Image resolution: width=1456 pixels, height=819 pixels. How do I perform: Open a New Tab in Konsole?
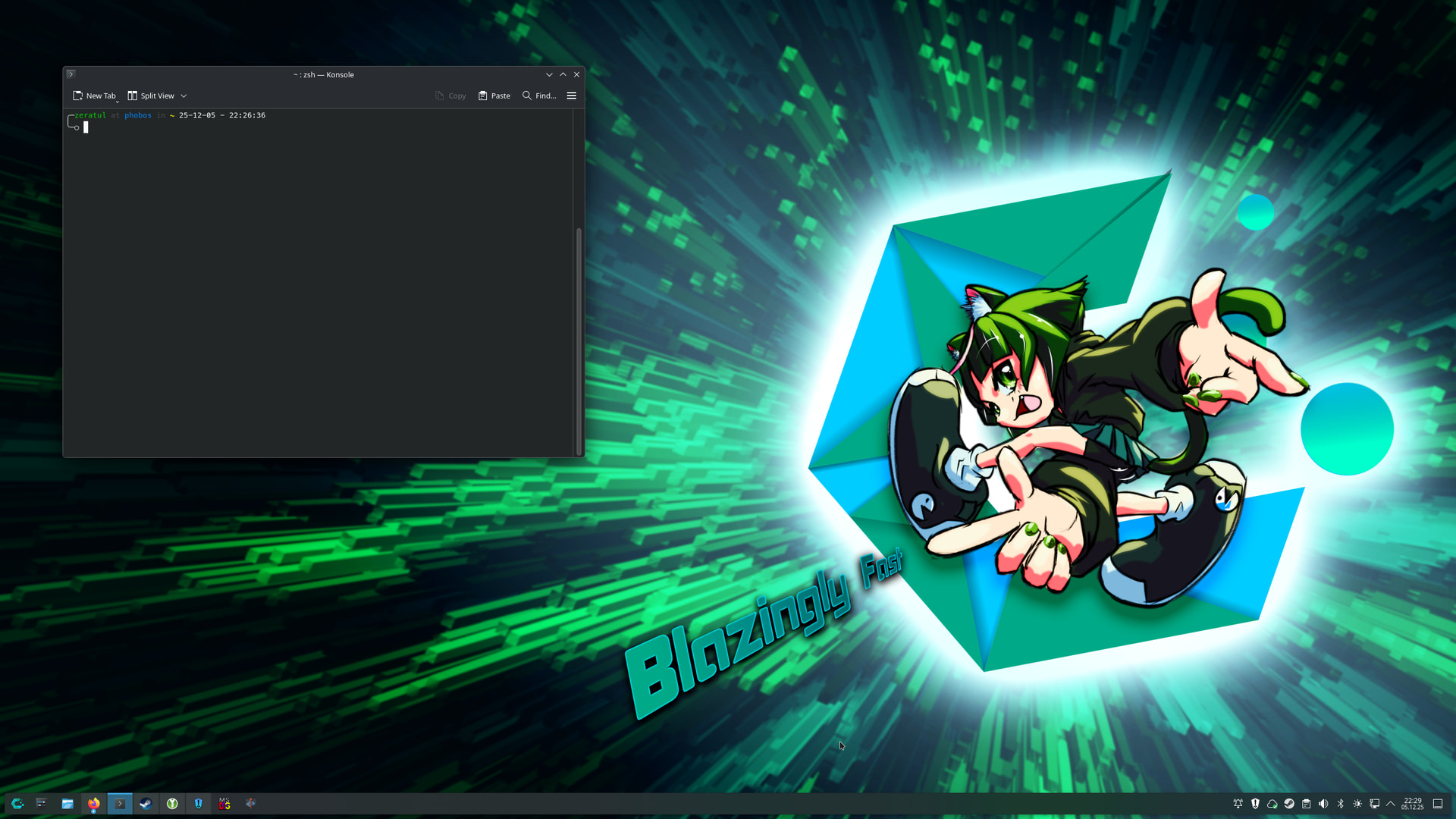coord(94,96)
